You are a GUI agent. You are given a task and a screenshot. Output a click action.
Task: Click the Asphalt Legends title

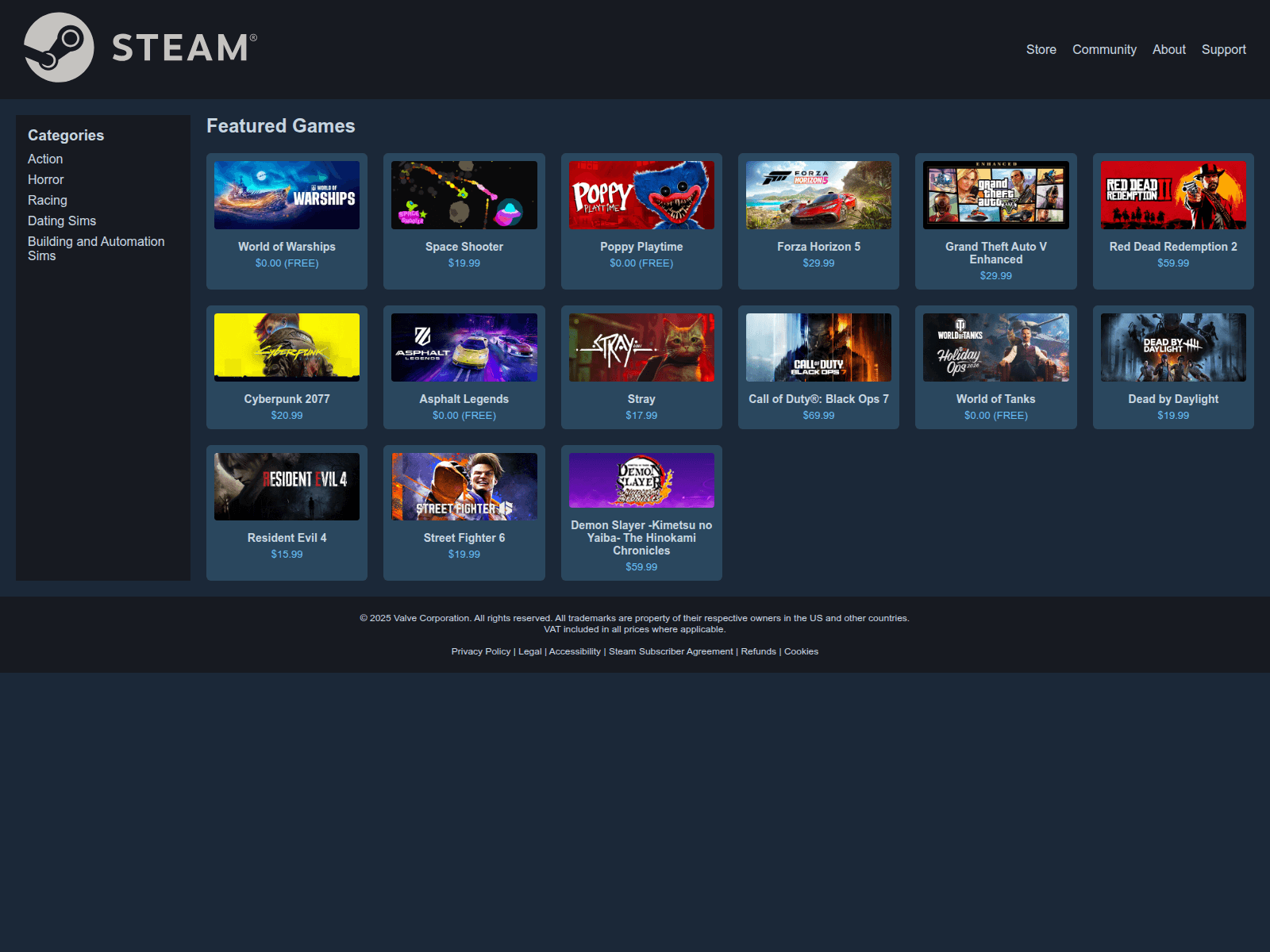(x=464, y=399)
